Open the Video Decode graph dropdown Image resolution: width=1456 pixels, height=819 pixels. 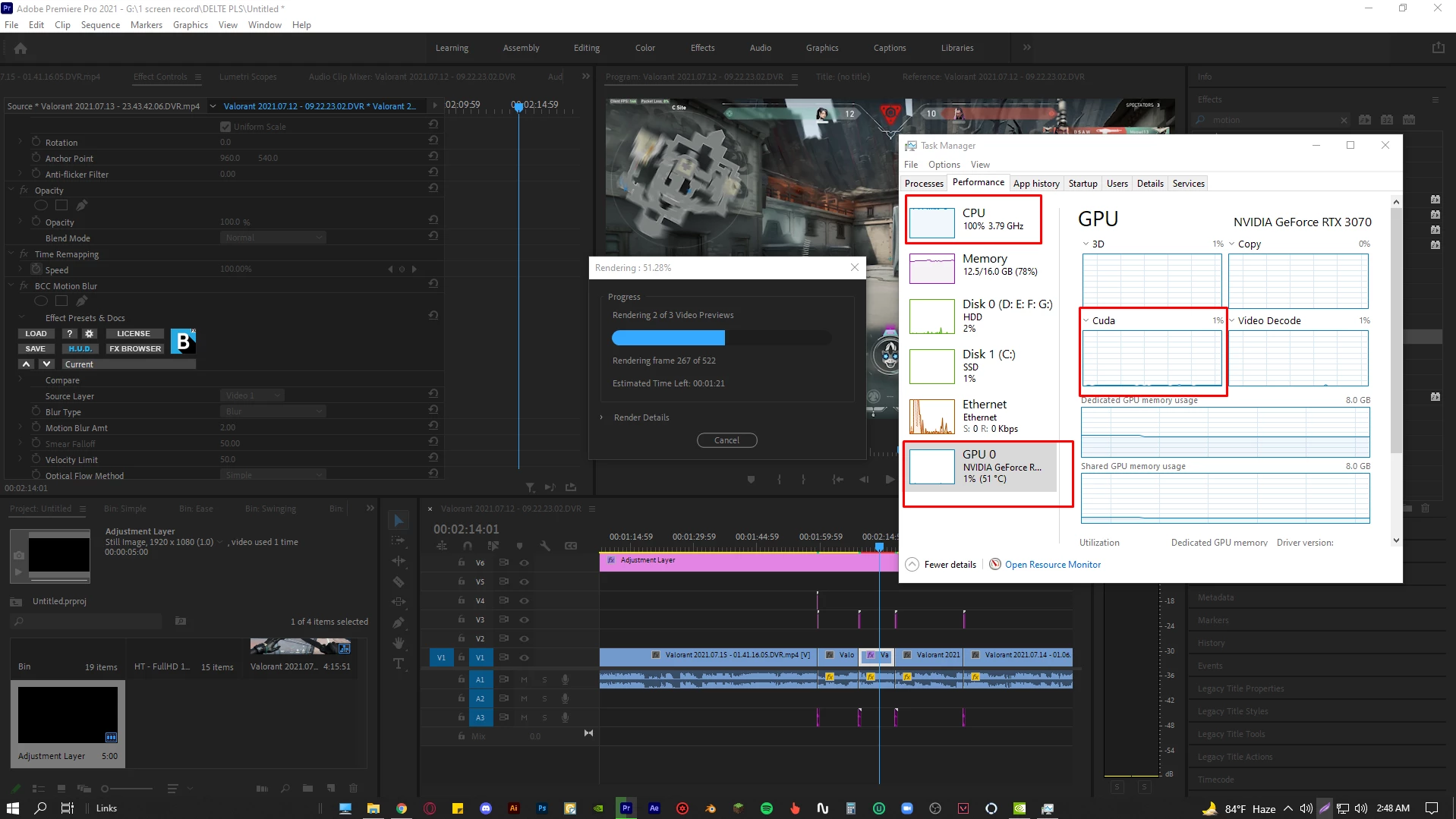tap(1232, 320)
